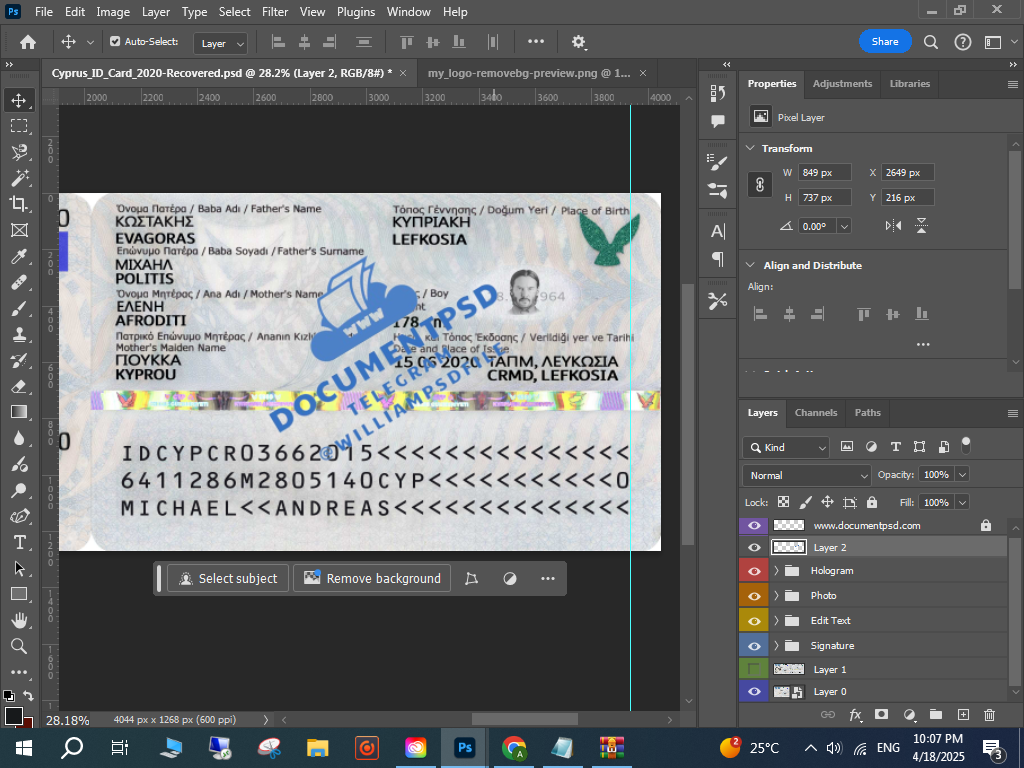The width and height of the screenshot is (1024, 768).
Task: Switch to the Channels tab
Action: [816, 413]
